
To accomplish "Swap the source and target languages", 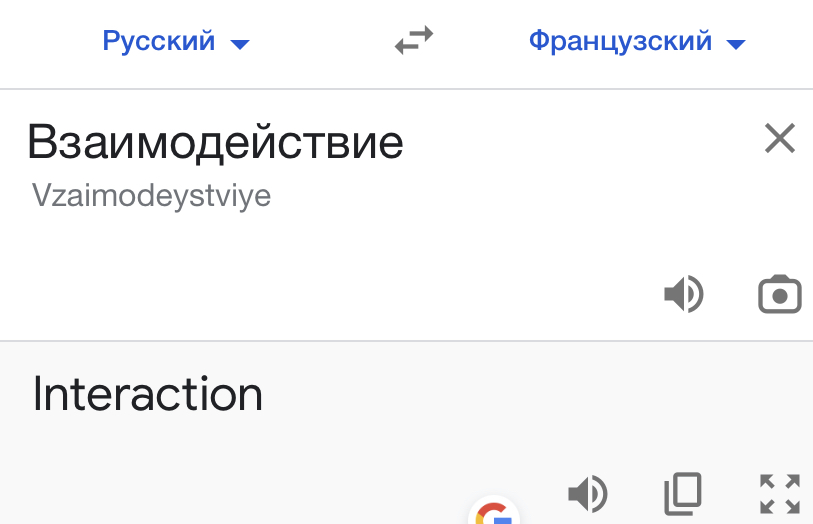I will 413,42.
